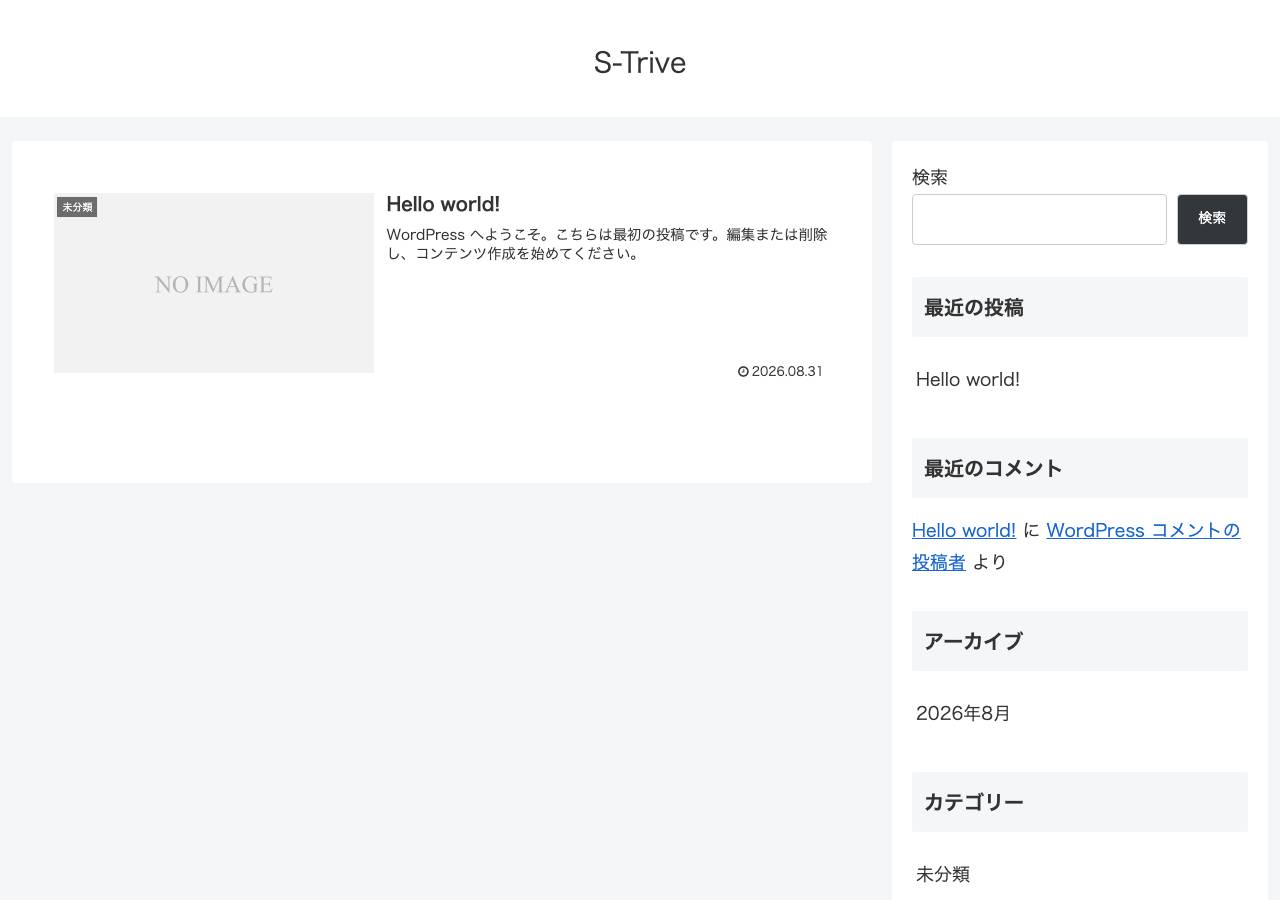Click the clock icon beside post date
Image resolution: width=1280 pixels, height=900 pixels.
[743, 372]
